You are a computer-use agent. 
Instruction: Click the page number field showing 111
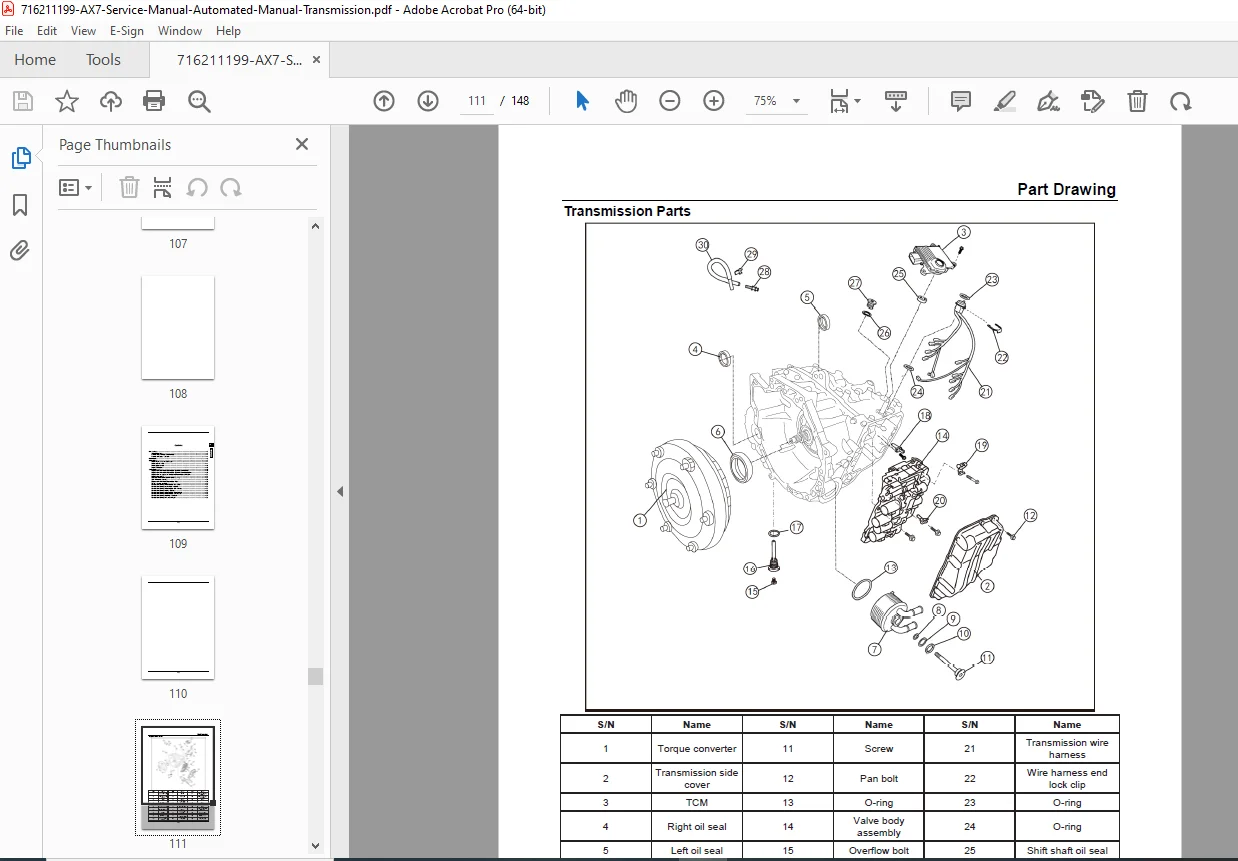click(x=476, y=101)
